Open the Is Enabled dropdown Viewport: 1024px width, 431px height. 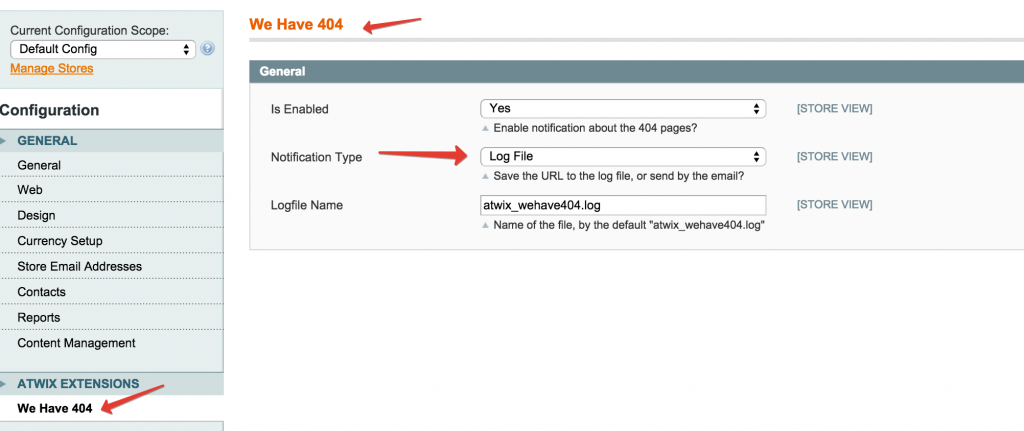click(623, 108)
